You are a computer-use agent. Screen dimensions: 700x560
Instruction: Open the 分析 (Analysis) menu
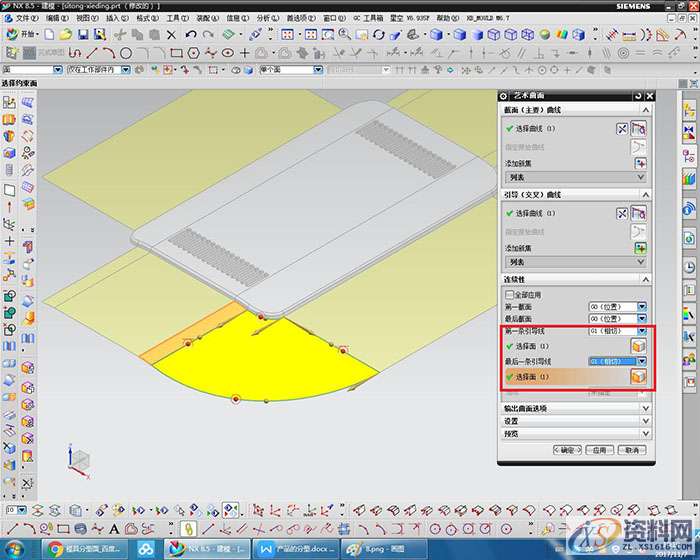[x=267, y=18]
